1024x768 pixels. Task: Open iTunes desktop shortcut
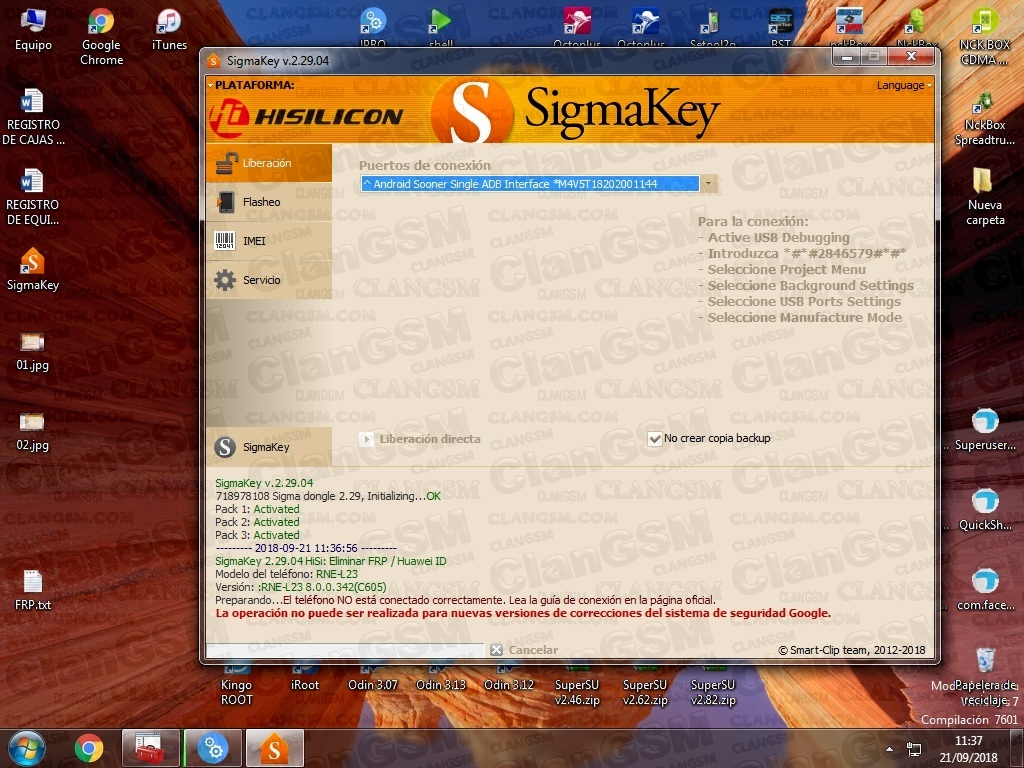[x=169, y=30]
